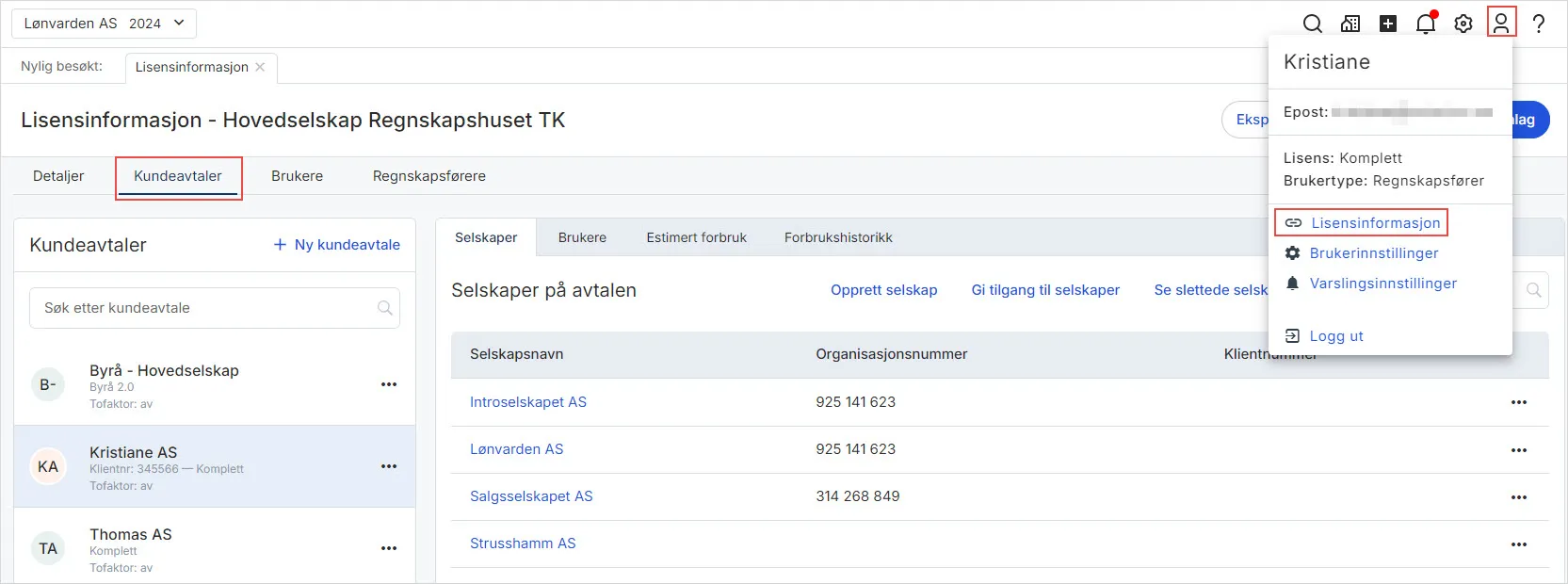Open the Lisensinformasjon recently visited tab
Image resolution: width=1568 pixels, height=584 pixels.
click(x=192, y=67)
